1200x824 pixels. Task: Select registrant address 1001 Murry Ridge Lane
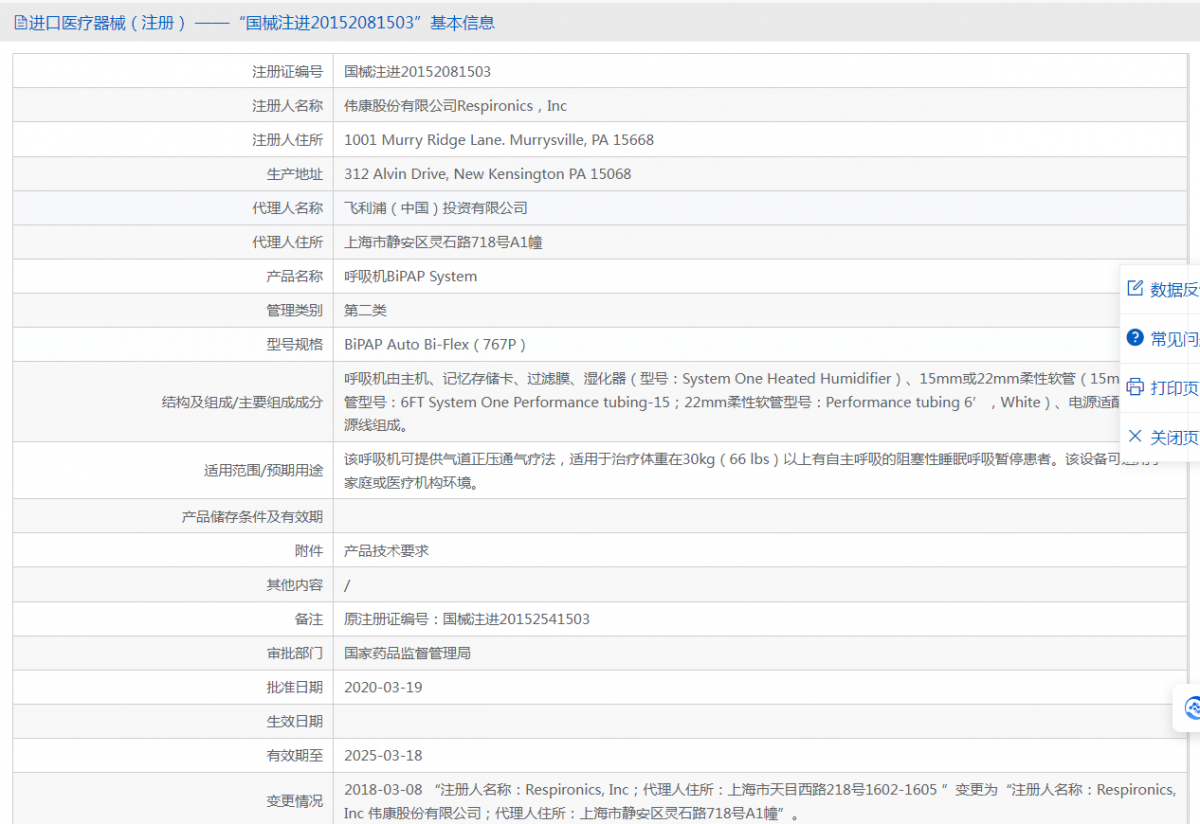tap(499, 140)
